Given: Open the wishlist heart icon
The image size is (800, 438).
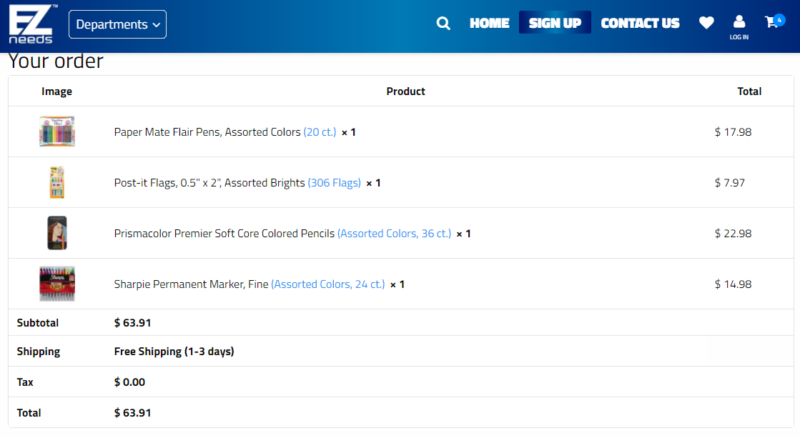Looking at the screenshot, I should pyautogui.click(x=706, y=23).
